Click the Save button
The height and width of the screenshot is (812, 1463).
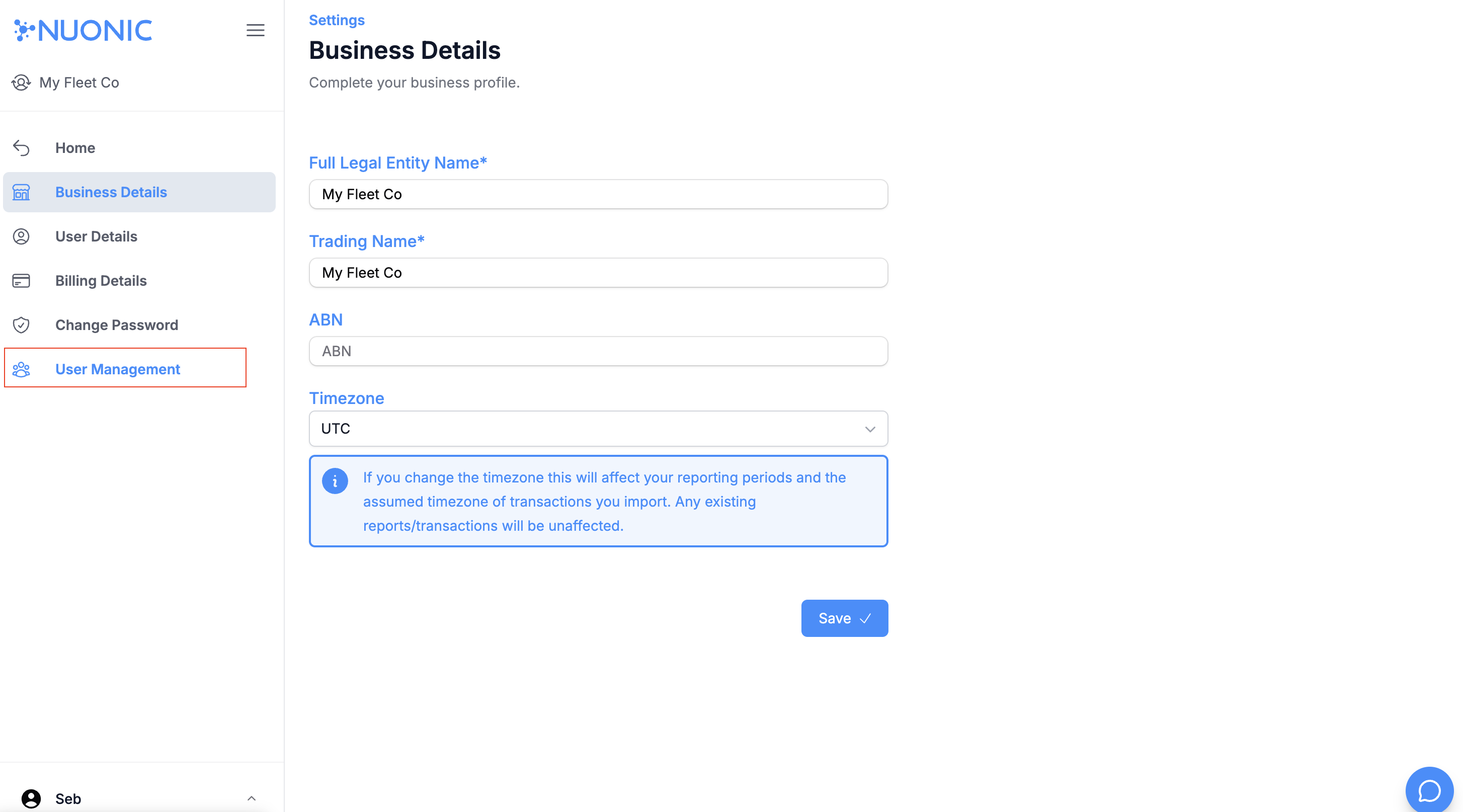[x=845, y=618]
